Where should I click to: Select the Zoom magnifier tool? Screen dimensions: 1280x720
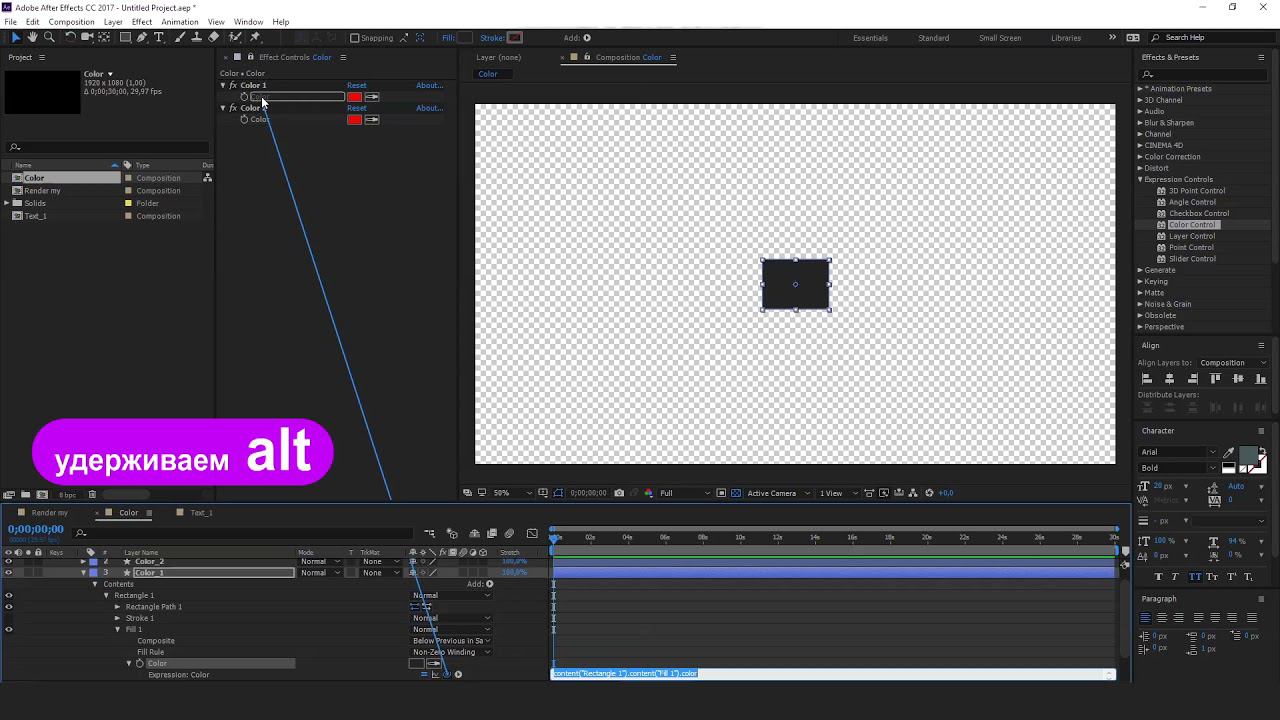coord(49,37)
